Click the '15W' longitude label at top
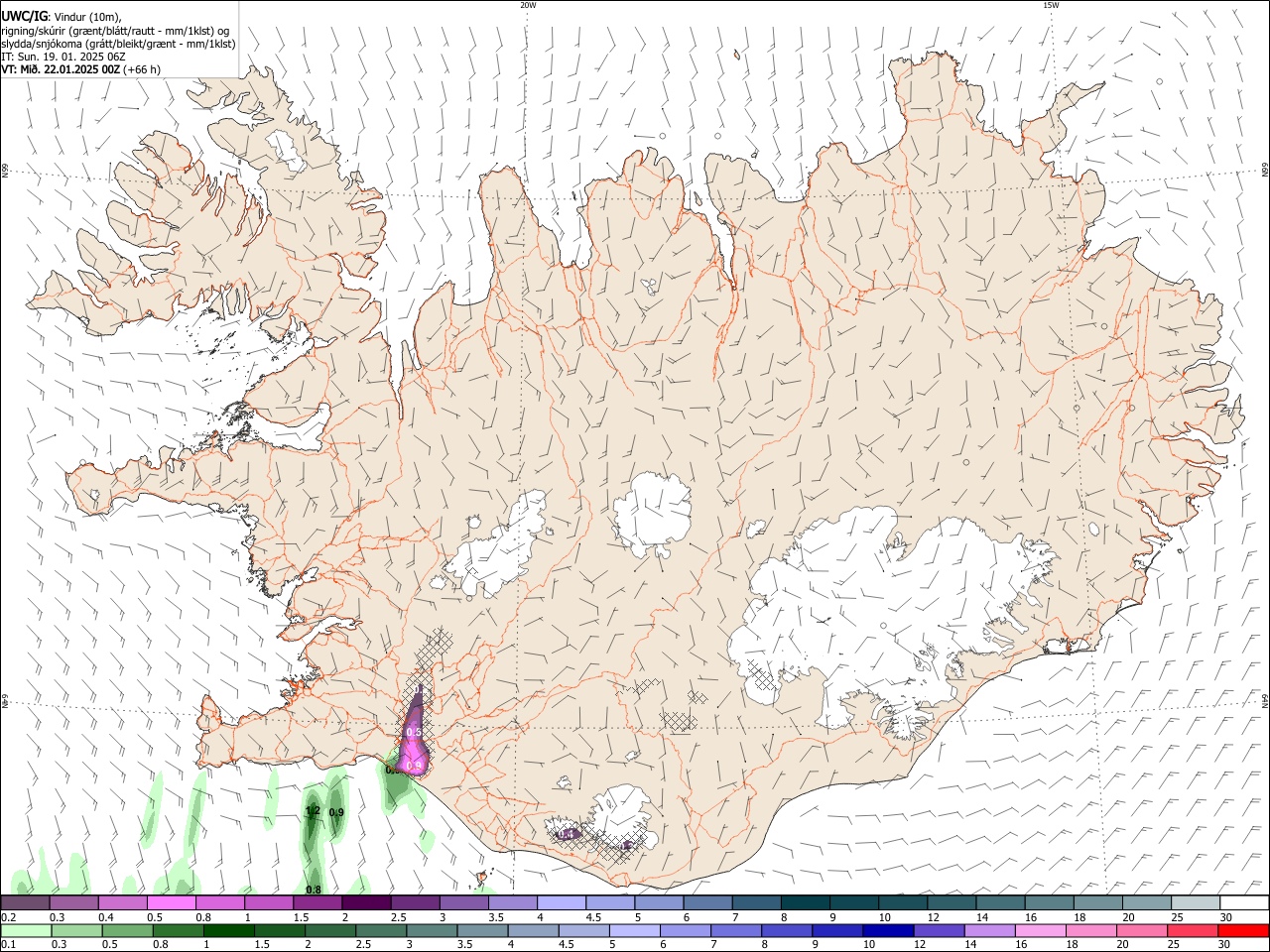1270x952 pixels. click(x=1051, y=5)
